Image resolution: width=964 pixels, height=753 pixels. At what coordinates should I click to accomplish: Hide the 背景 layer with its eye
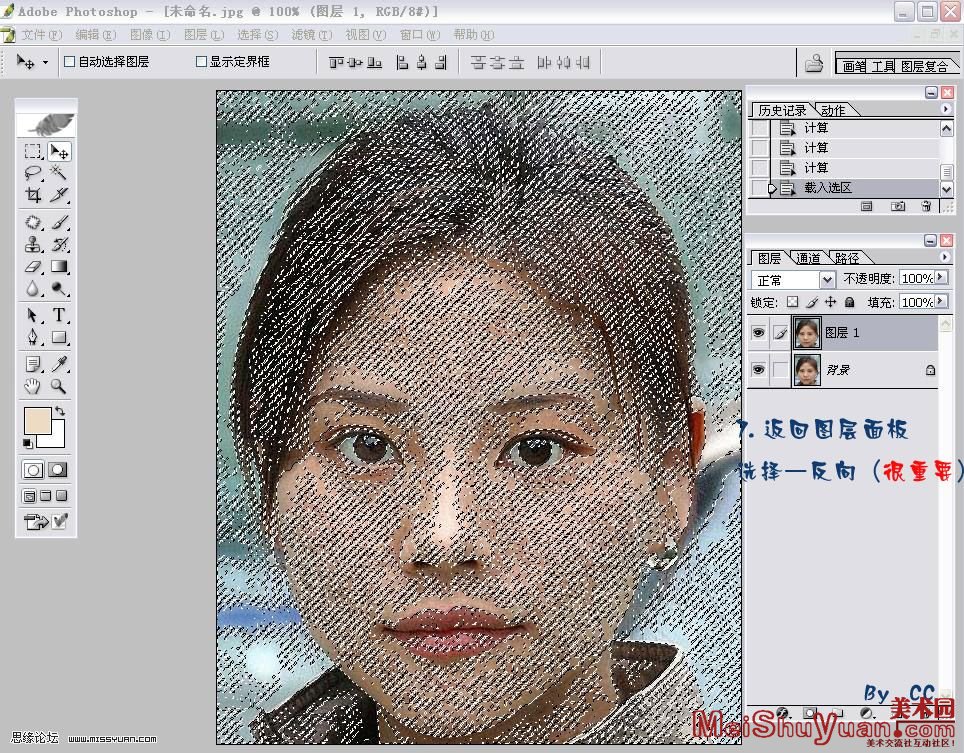[x=759, y=369]
